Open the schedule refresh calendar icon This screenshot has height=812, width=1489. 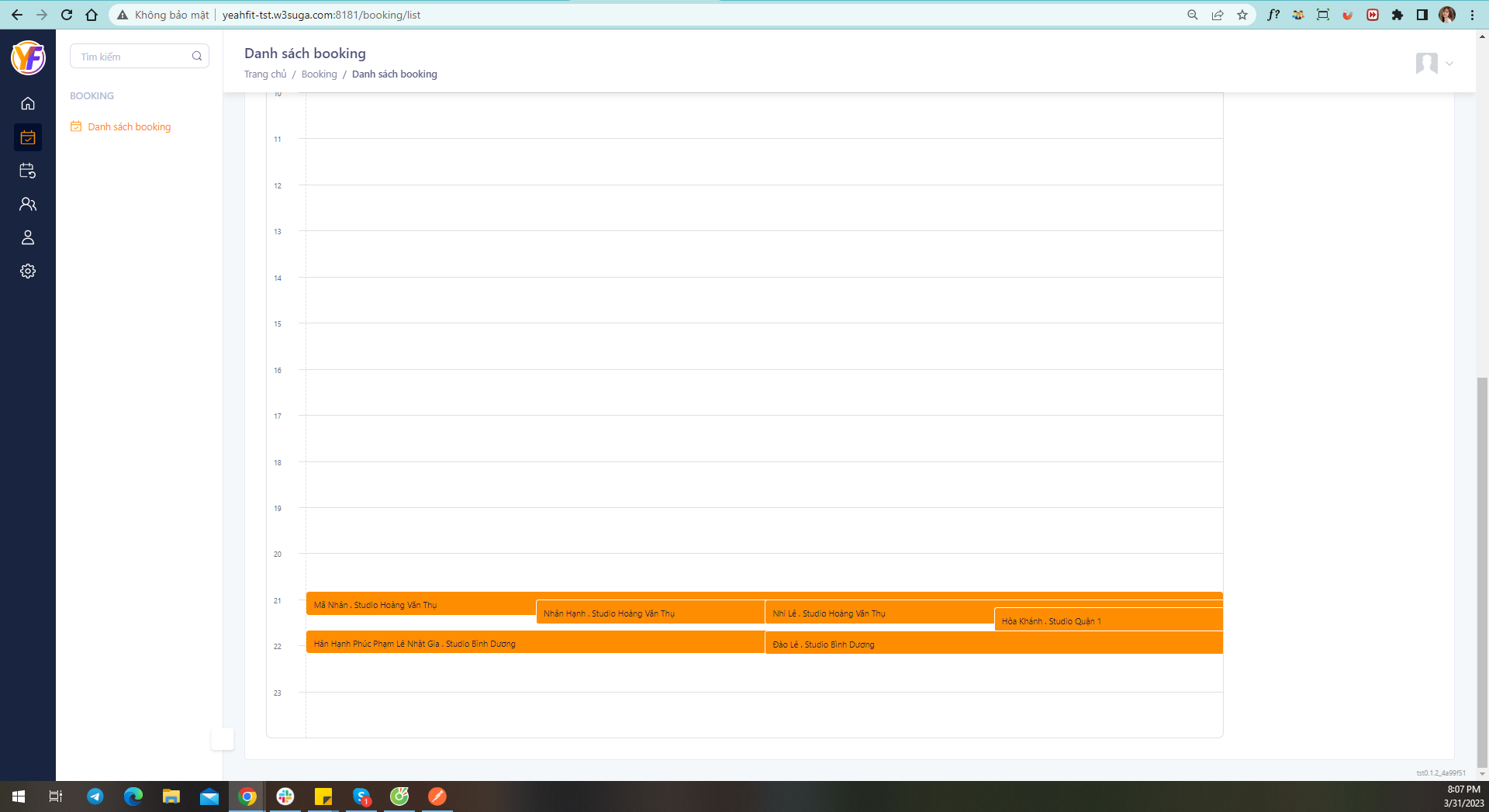point(28,171)
